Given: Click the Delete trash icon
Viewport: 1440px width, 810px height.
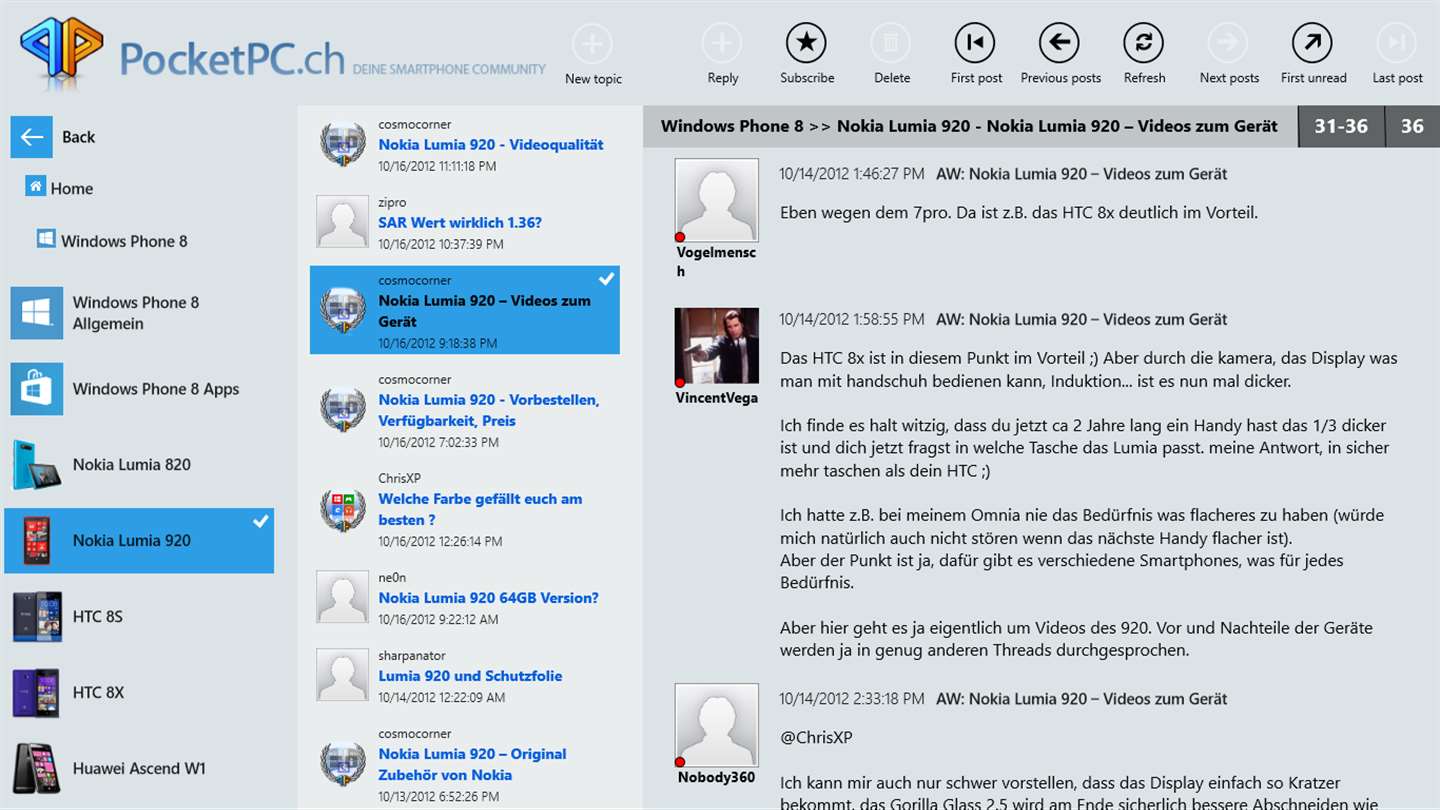Looking at the screenshot, I should [x=891, y=43].
